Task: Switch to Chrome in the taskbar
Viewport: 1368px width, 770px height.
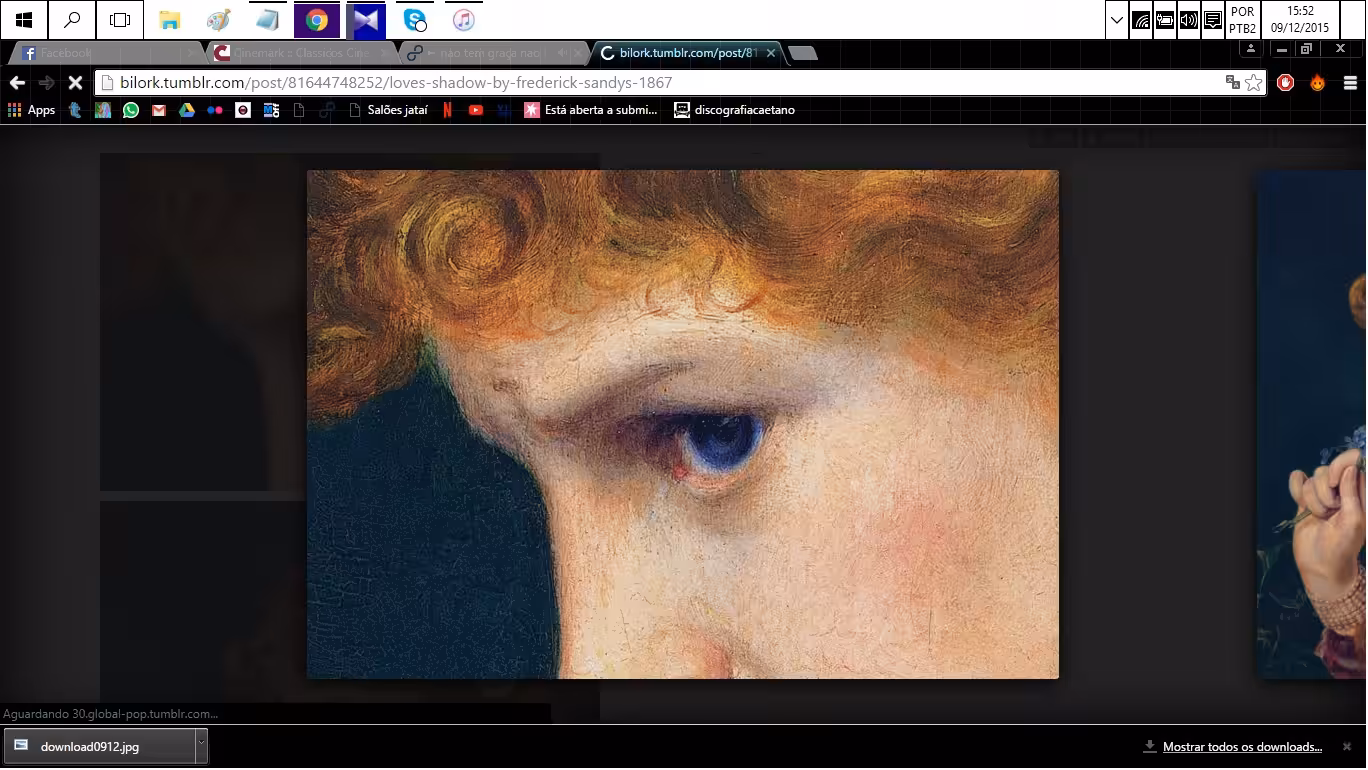Action: point(317,19)
